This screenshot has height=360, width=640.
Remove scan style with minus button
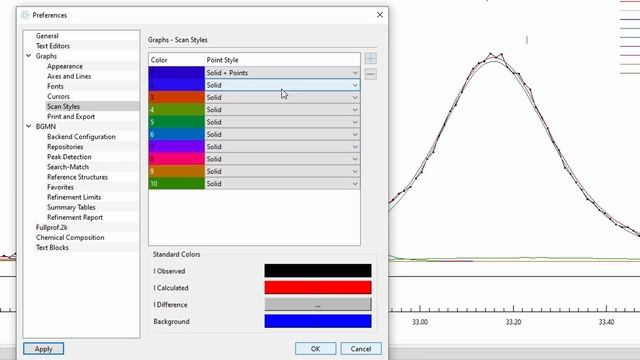coord(370,74)
